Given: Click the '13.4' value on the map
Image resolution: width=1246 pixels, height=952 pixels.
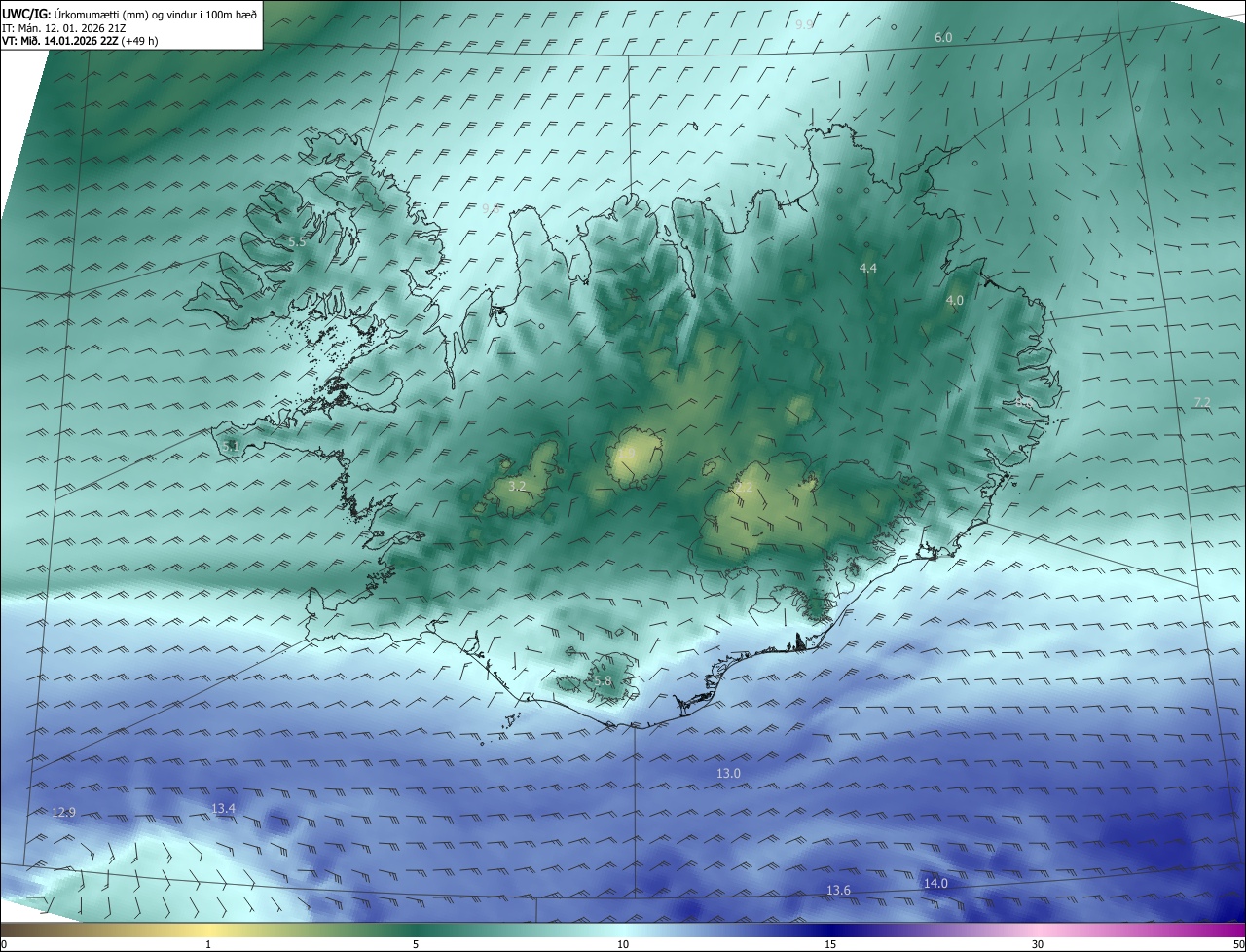Looking at the screenshot, I should pyautogui.click(x=223, y=809).
